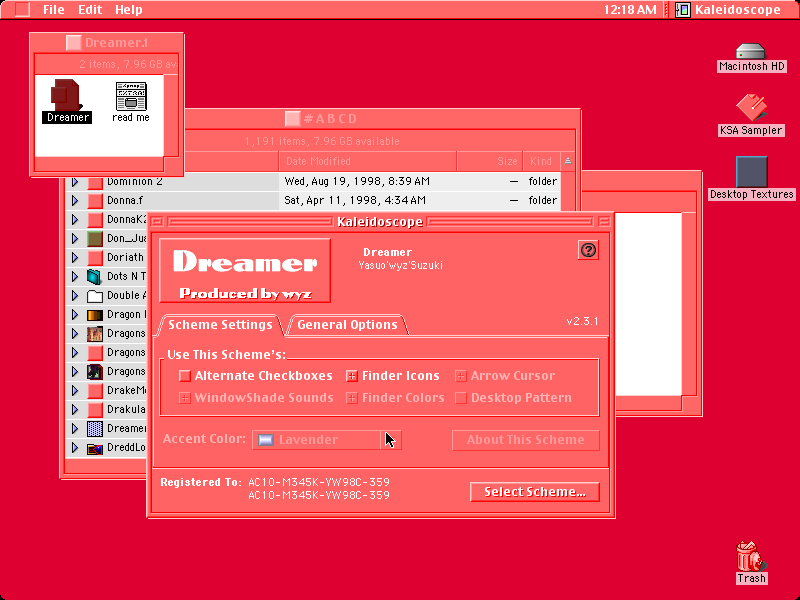The height and width of the screenshot is (600, 800).
Task: Click the Trash icon on the desktop
Action: pyautogui.click(x=751, y=557)
